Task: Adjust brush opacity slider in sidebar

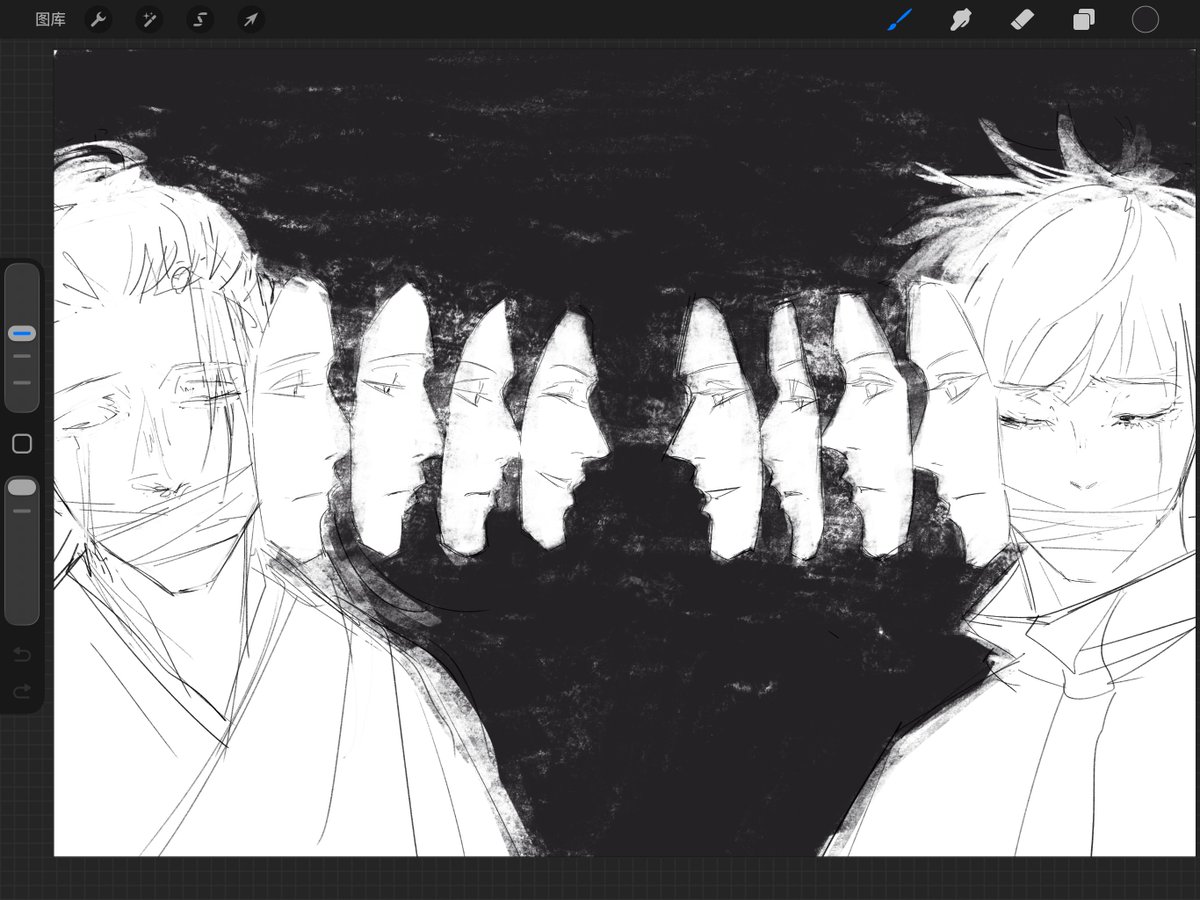Action: 22,550
